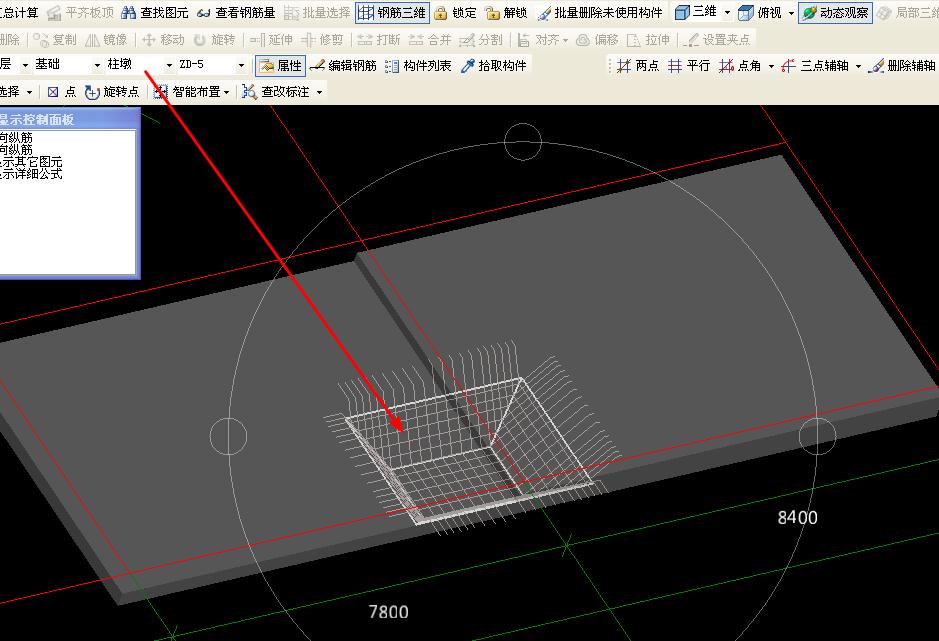Toggle 钢筋三维 rebar 3D view
The image size is (939, 641).
click(392, 13)
